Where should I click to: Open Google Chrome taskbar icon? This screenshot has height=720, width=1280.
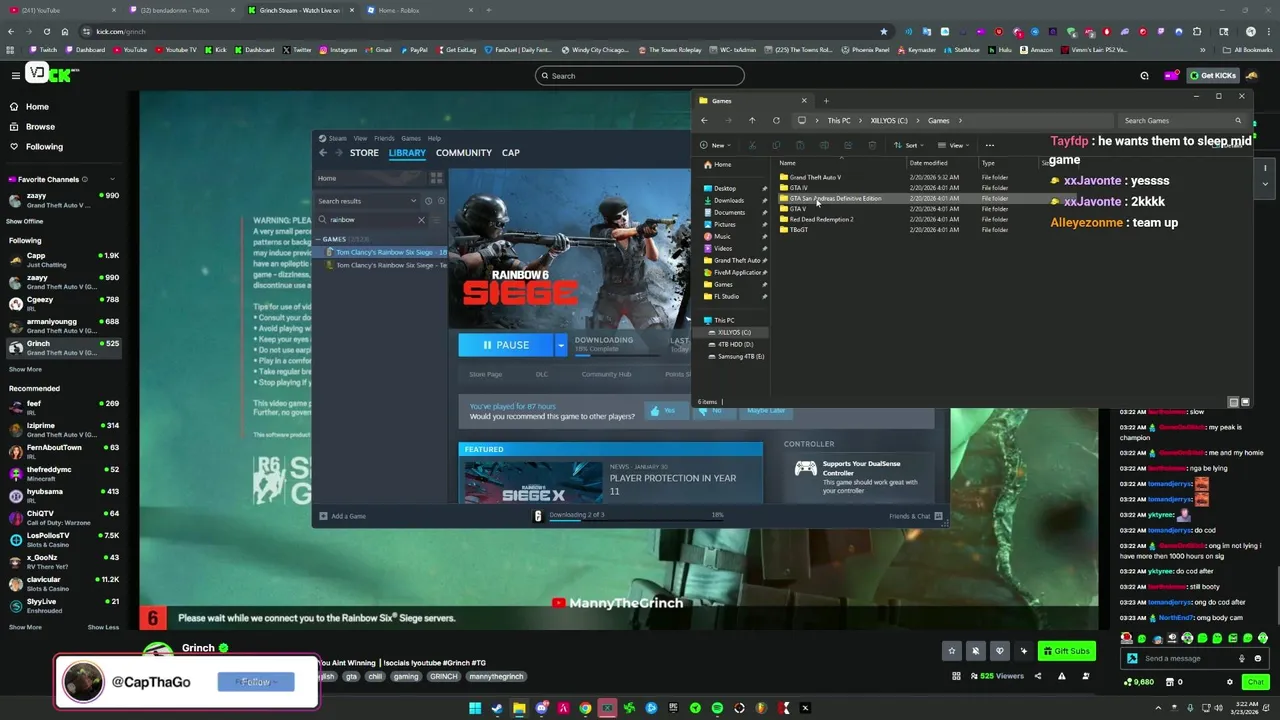click(585, 708)
